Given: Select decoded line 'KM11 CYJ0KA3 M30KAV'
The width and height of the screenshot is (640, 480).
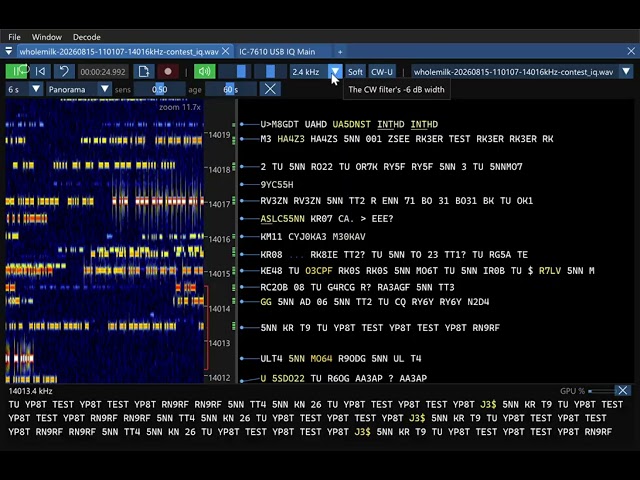Looking at the screenshot, I should 313,236.
